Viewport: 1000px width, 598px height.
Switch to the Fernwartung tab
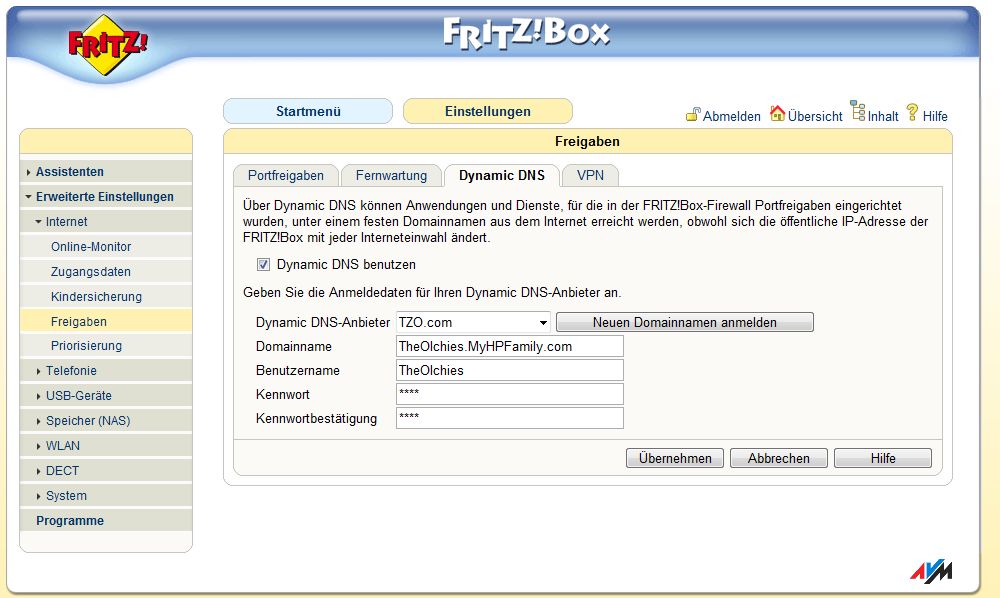click(x=391, y=175)
